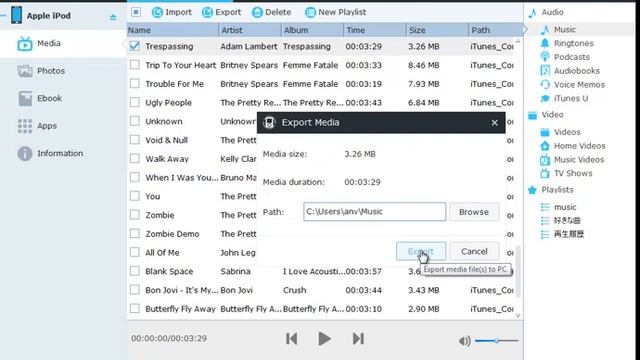Open the Voice Memos category
This screenshot has height=360, width=640.
click(579, 85)
